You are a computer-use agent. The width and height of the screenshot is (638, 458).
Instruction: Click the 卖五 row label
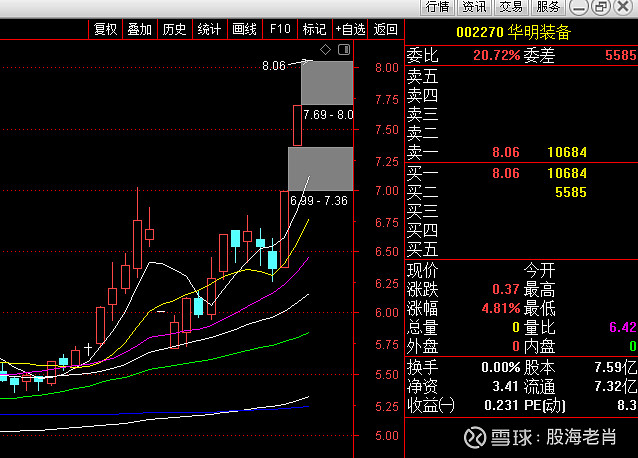tap(422, 76)
